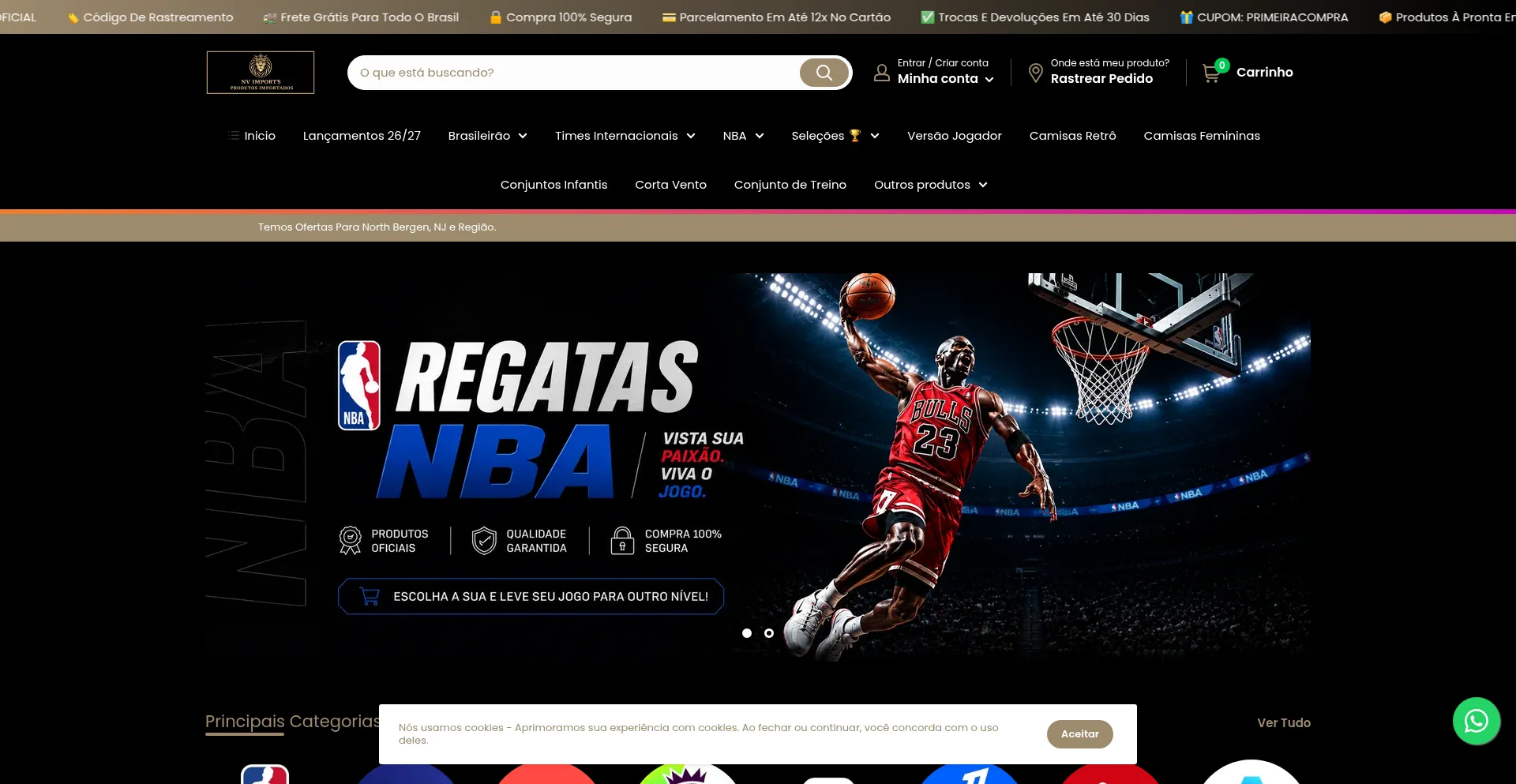Screen dimensions: 1516x784
Task: Open Camisas Femininas menu item
Action: [x=1202, y=136]
